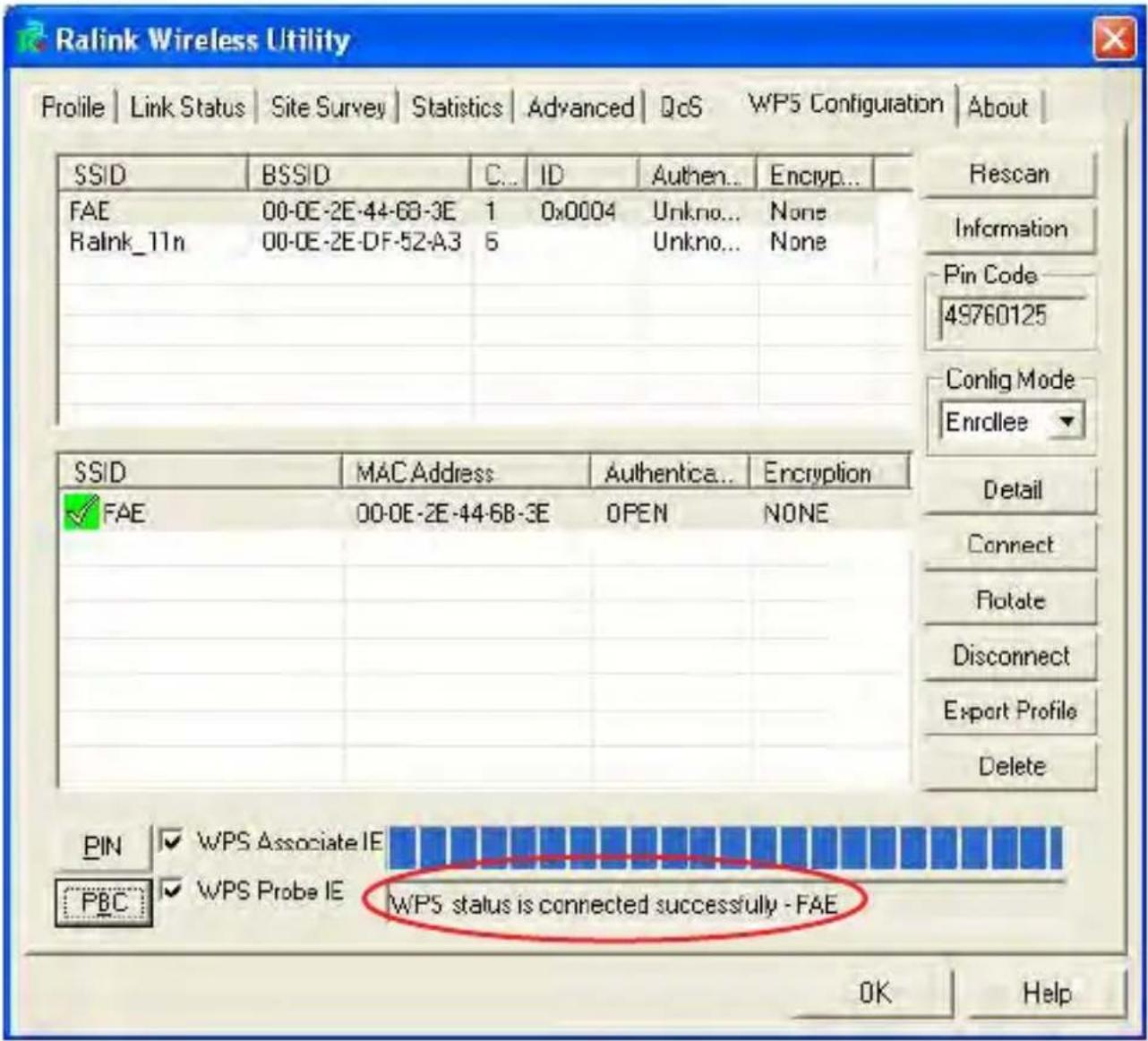Toggle the WPS Associate IE checkbox
The width and height of the screenshot is (1148, 1041).
[170, 840]
